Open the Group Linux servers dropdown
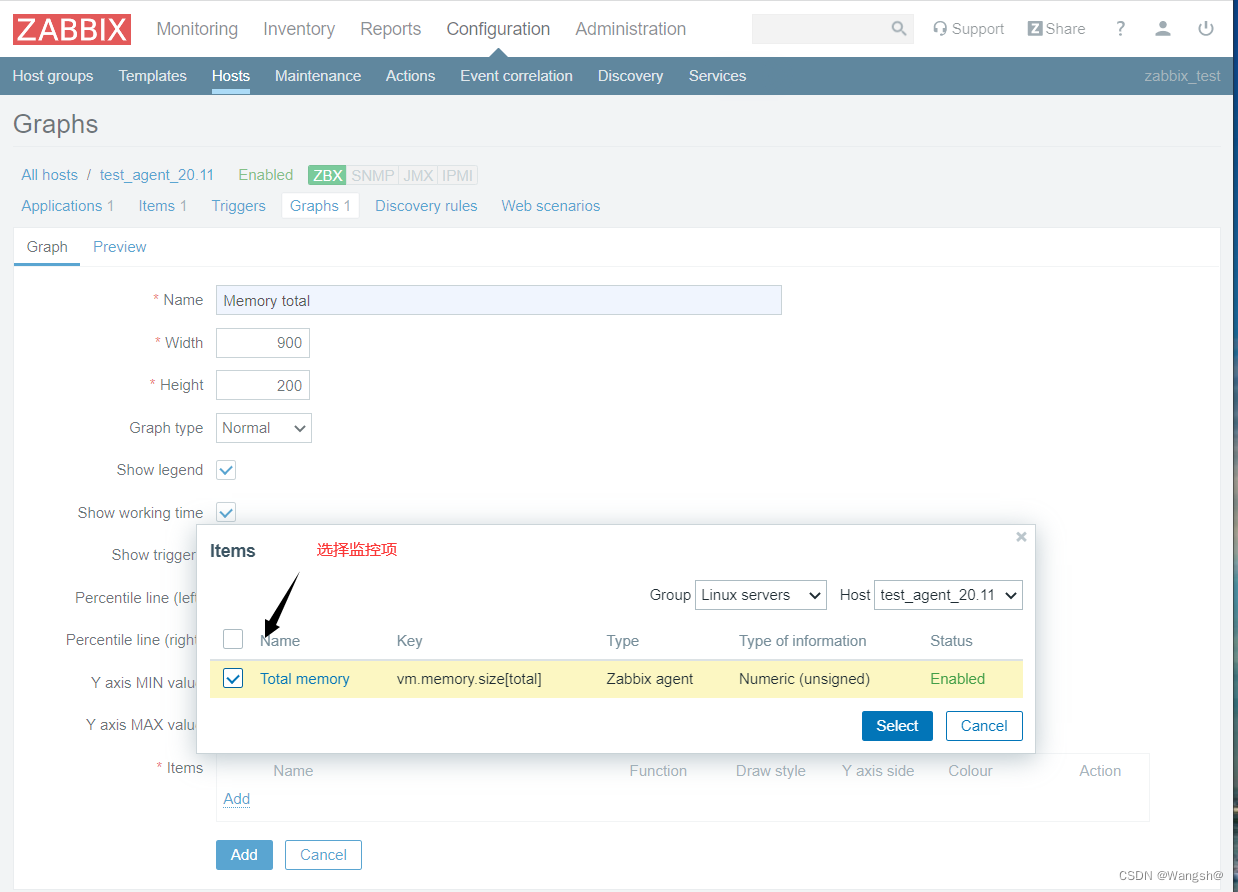Viewport: 1238px width, 892px height. pyautogui.click(x=761, y=595)
